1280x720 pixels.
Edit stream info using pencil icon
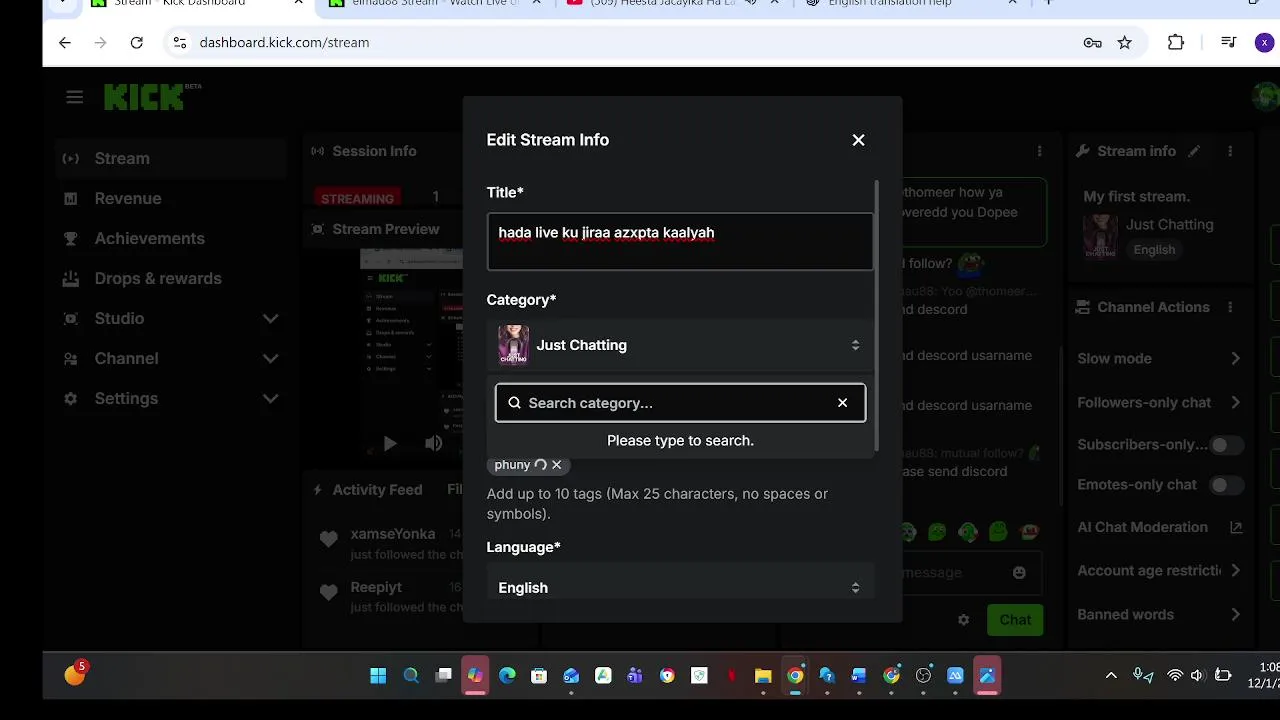point(1194,151)
